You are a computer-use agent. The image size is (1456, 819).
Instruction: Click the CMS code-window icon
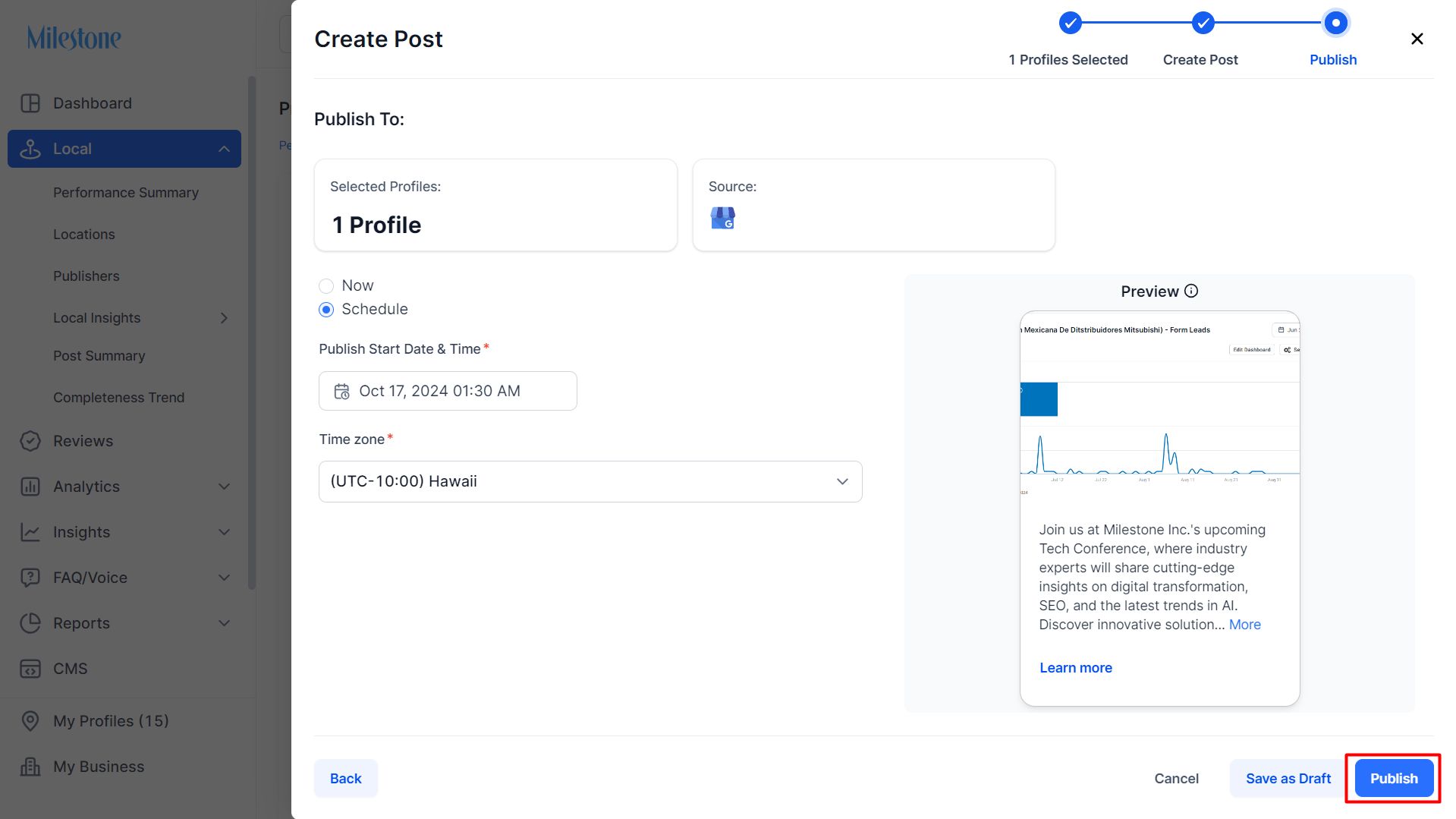coord(30,669)
